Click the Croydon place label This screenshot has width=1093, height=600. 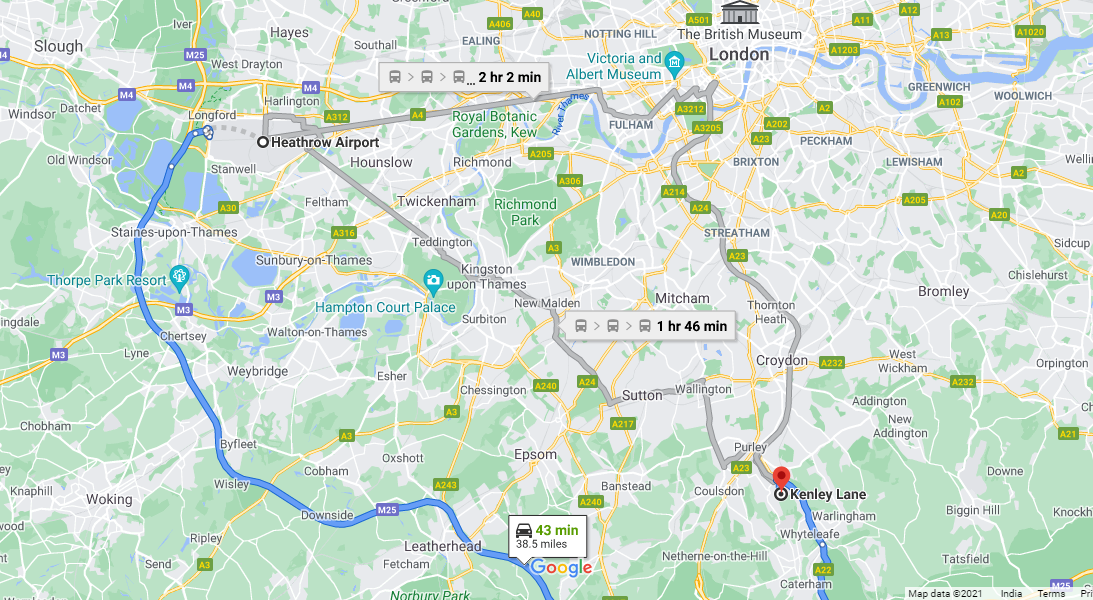pos(781,360)
